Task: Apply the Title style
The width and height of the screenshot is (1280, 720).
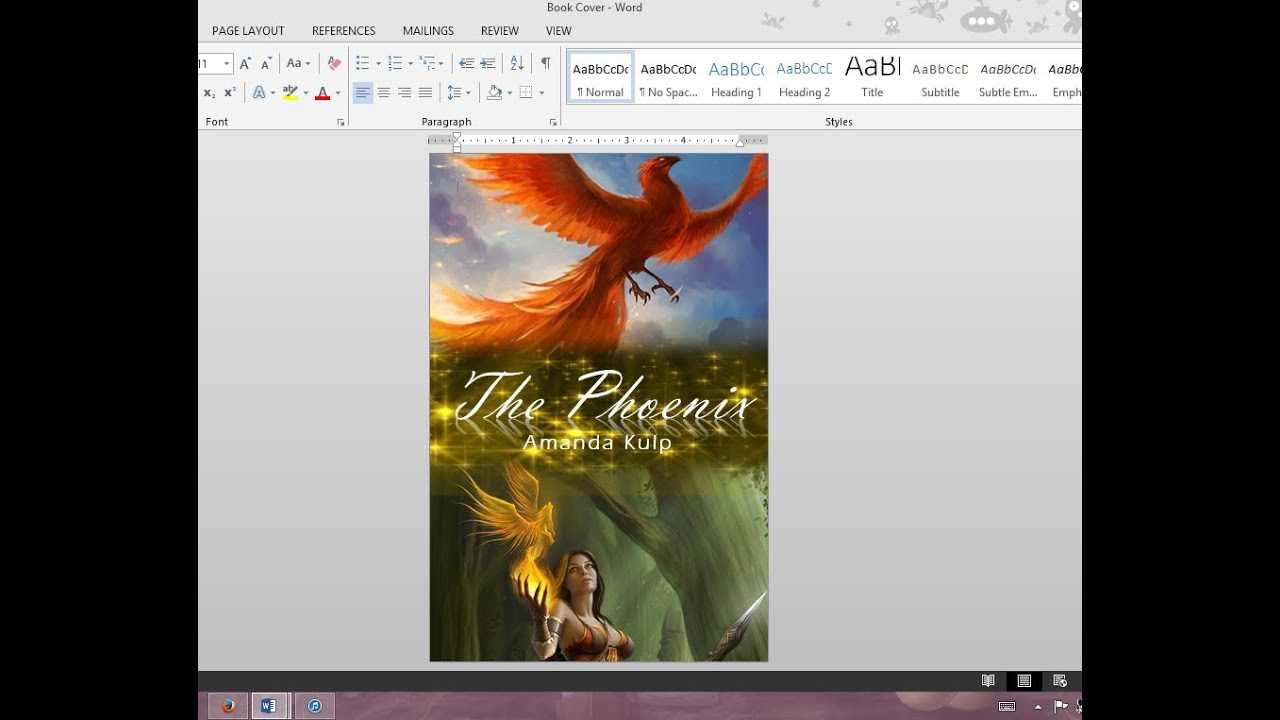Action: 872,77
